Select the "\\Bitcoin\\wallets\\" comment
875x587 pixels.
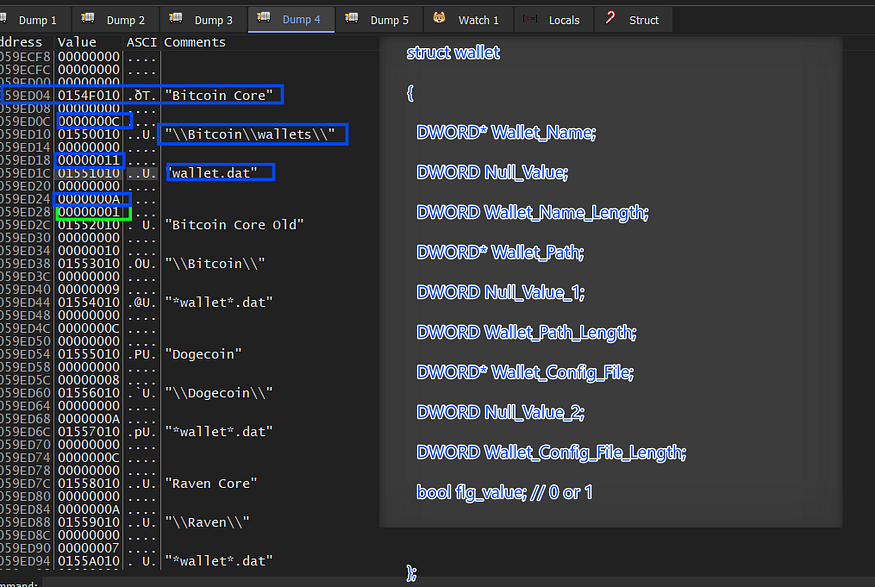[250, 134]
